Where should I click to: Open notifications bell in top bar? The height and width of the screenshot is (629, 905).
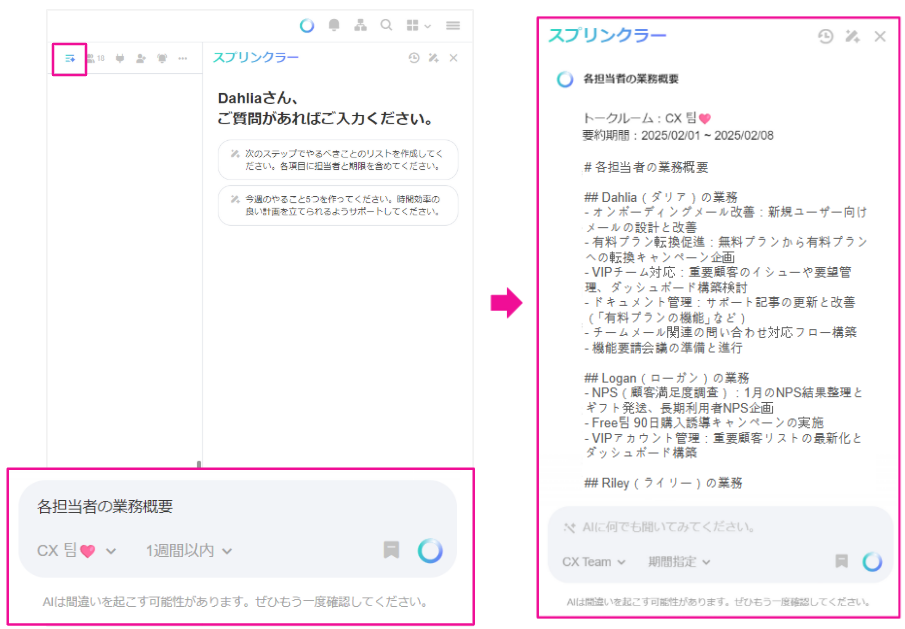click(334, 25)
